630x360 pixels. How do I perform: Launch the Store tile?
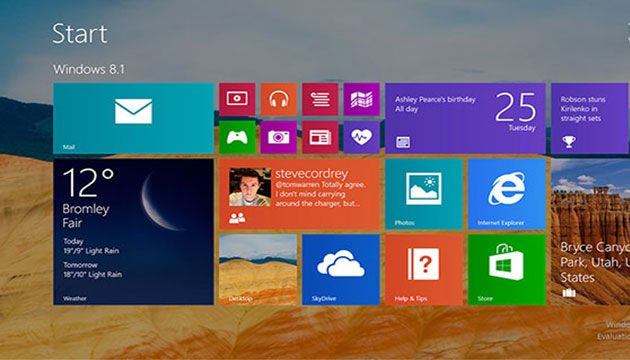pos(507,270)
